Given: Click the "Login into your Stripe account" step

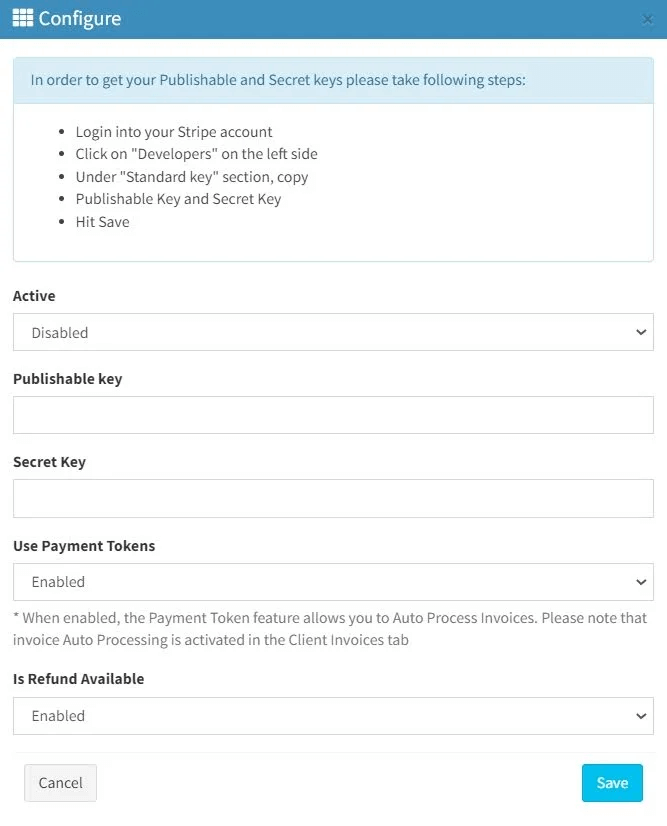Looking at the screenshot, I should tap(173, 132).
